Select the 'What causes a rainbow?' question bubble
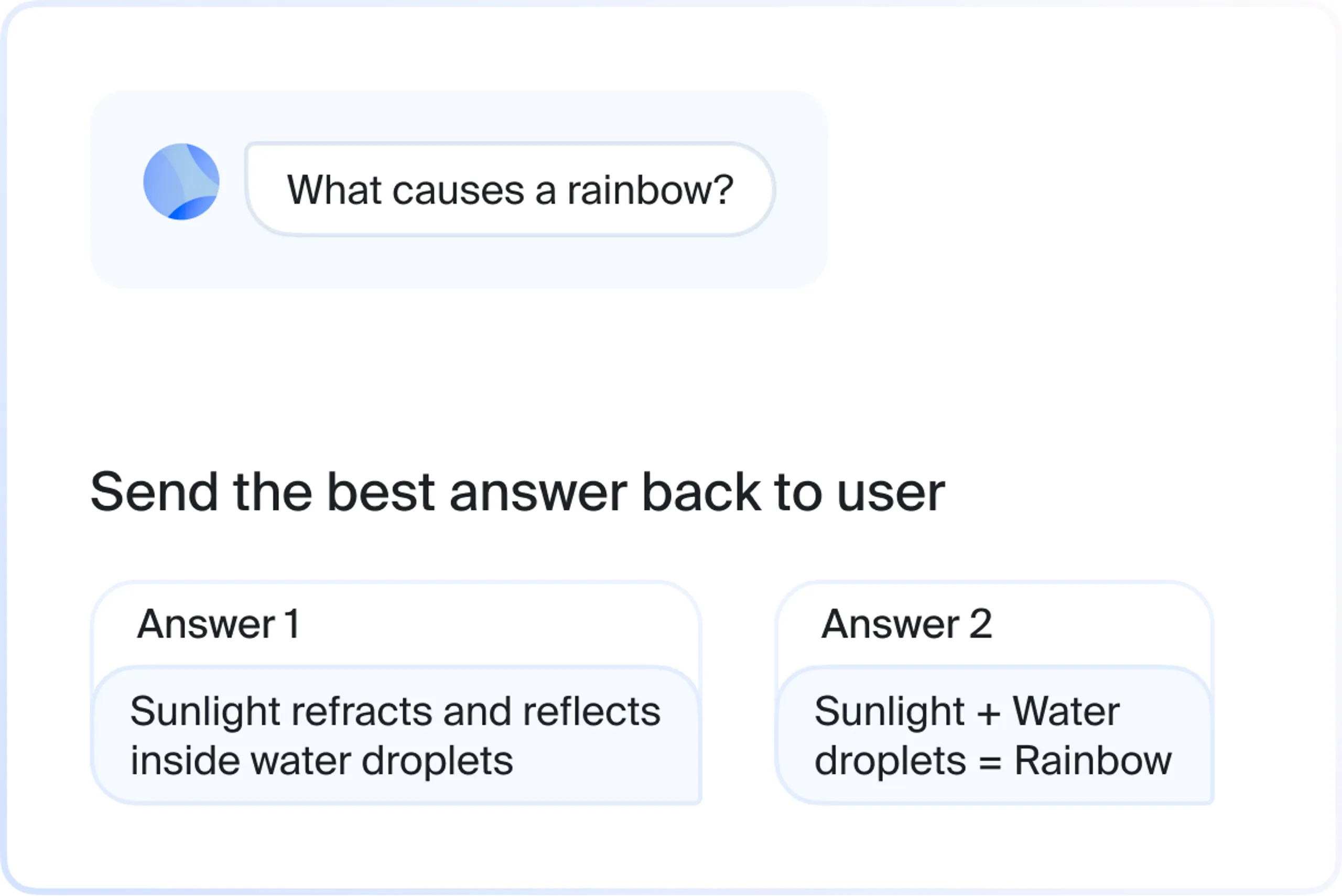The height and width of the screenshot is (896, 1342). point(510,189)
